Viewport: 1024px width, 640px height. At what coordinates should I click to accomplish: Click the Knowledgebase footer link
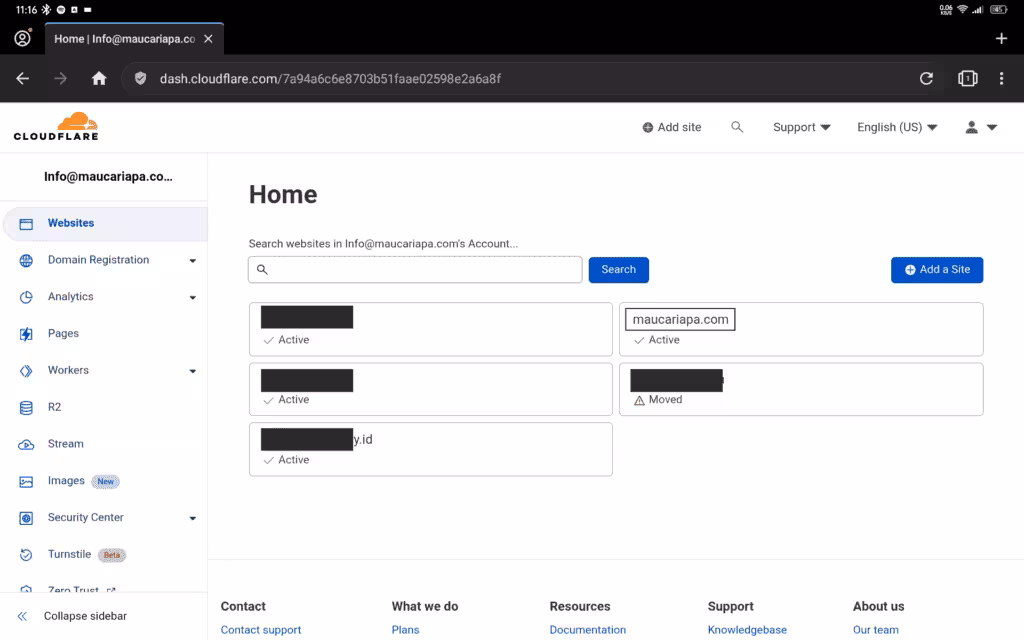pos(747,630)
